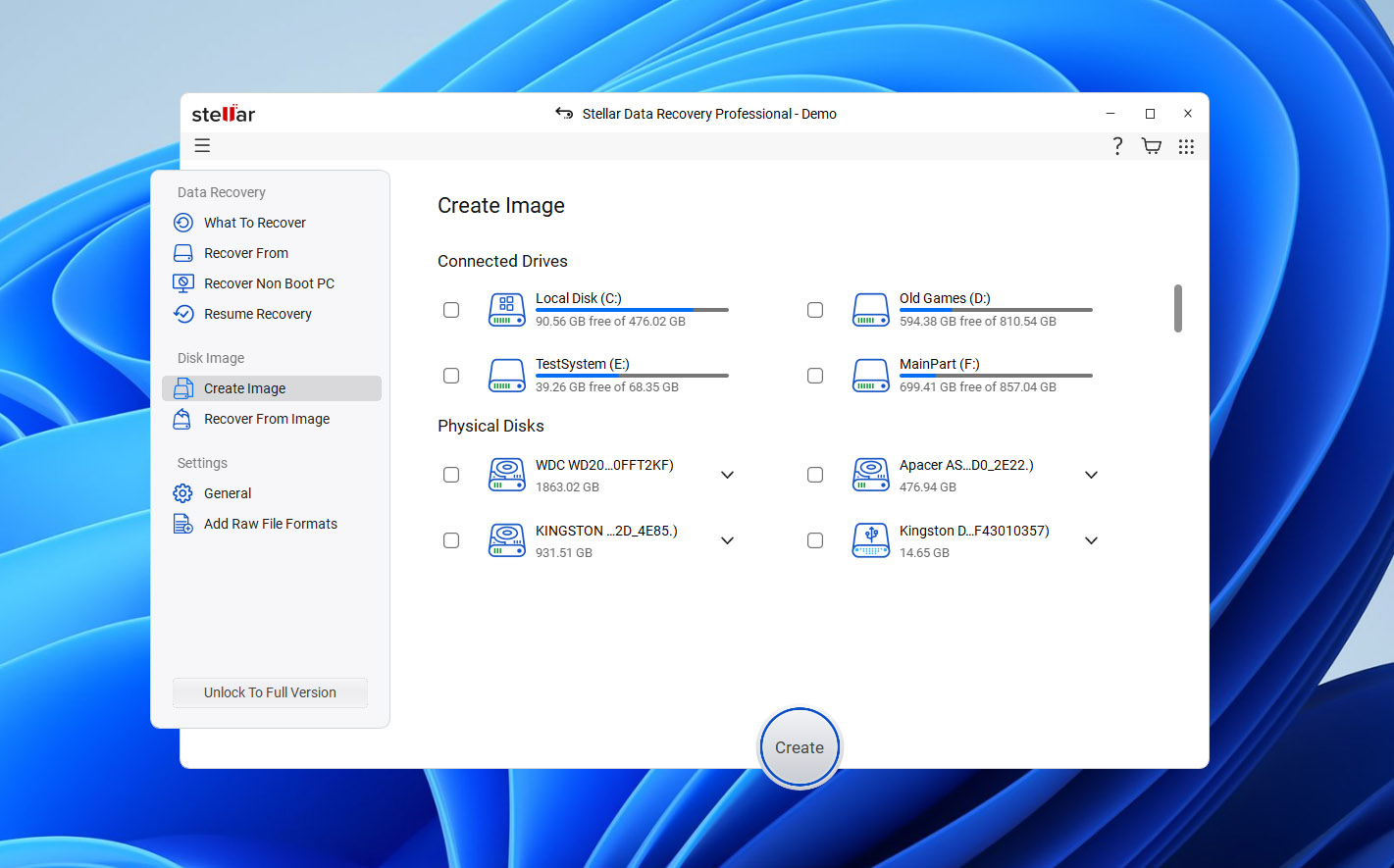
Task: Click the '594.38 GB free of 810.54 GB' text
Action: point(978,322)
